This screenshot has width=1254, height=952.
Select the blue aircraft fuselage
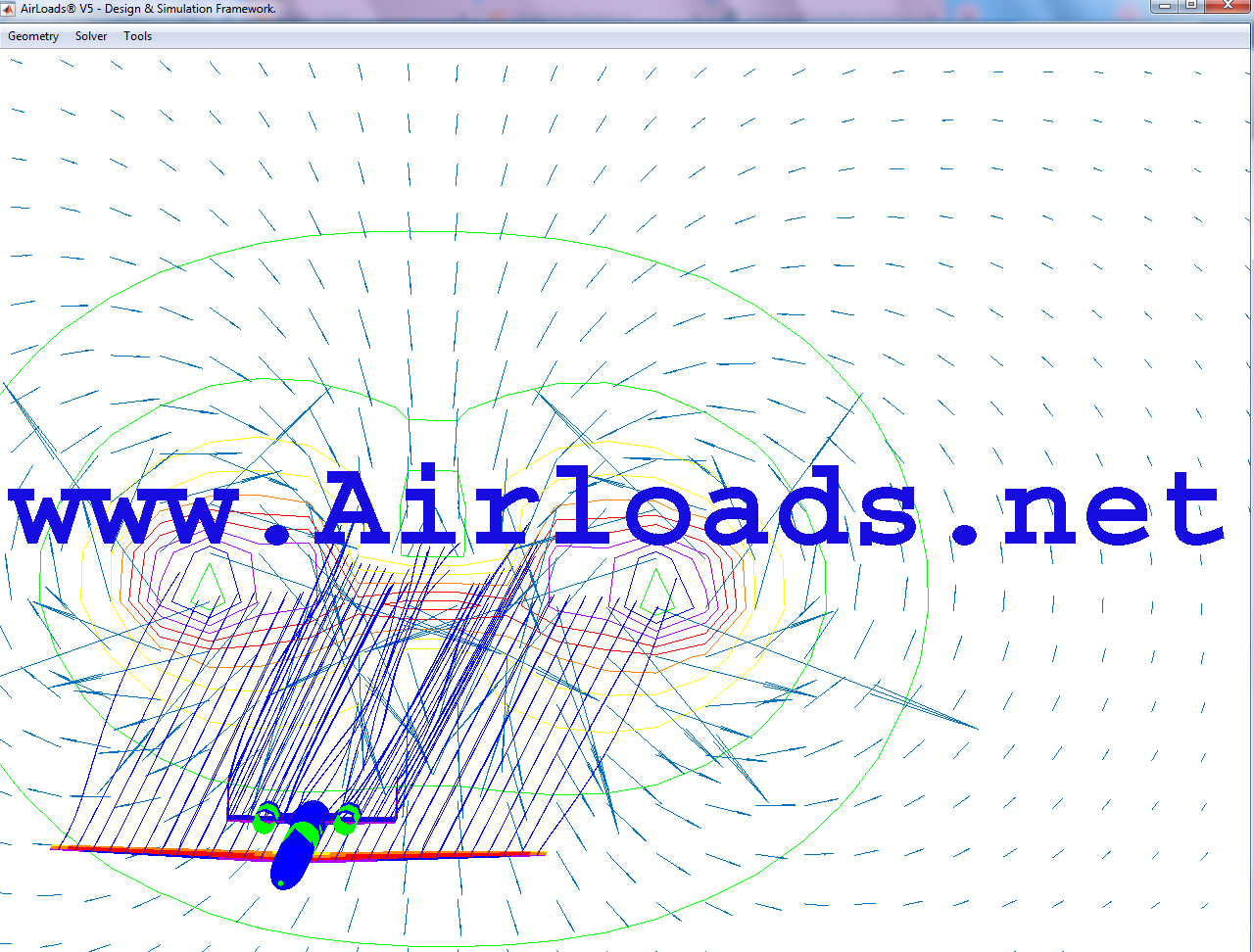point(291,860)
